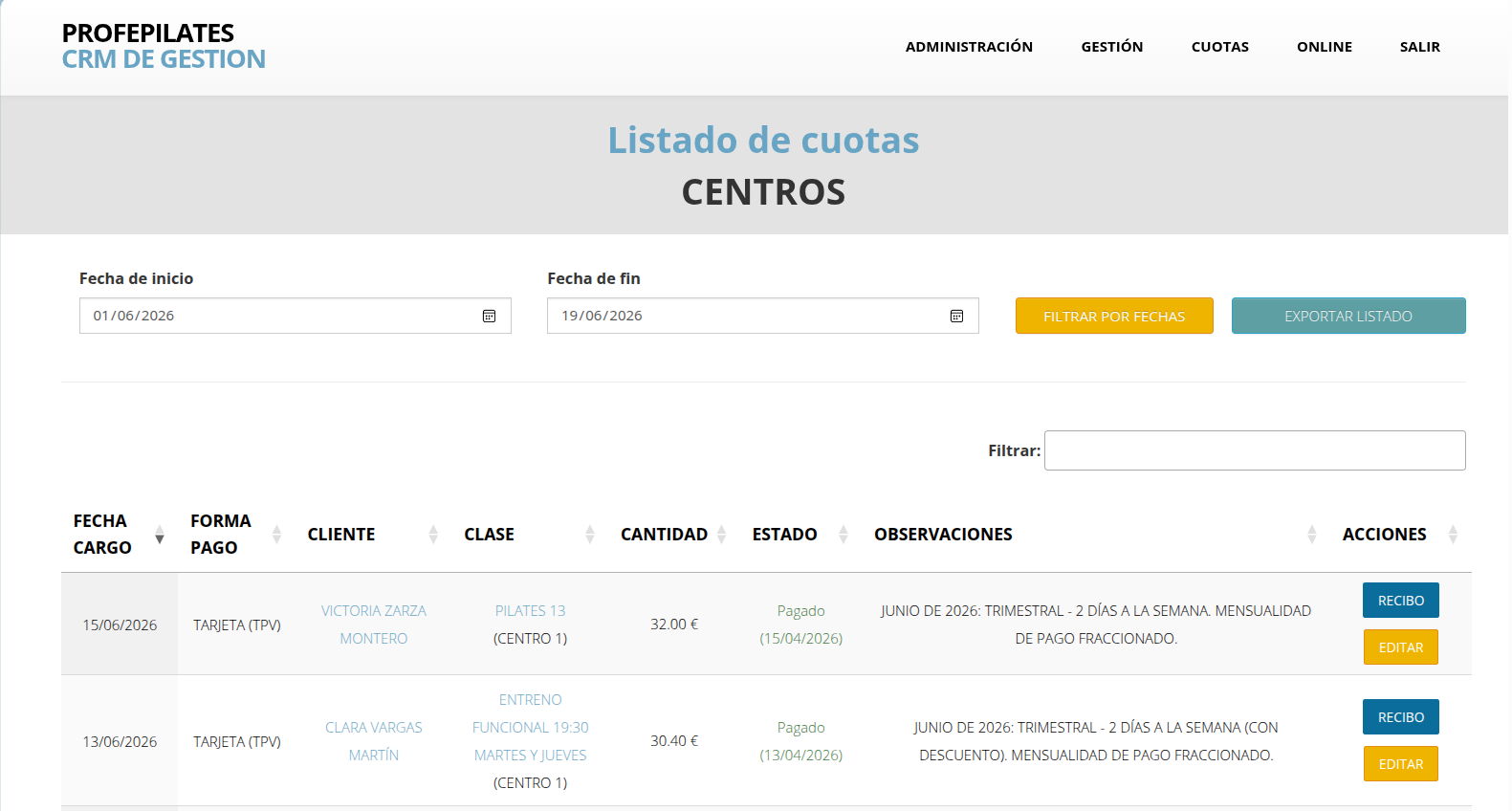Viewport: 1512px width, 811px height.
Task: Open calendar picker in Fecha de fin
Action: click(956, 316)
